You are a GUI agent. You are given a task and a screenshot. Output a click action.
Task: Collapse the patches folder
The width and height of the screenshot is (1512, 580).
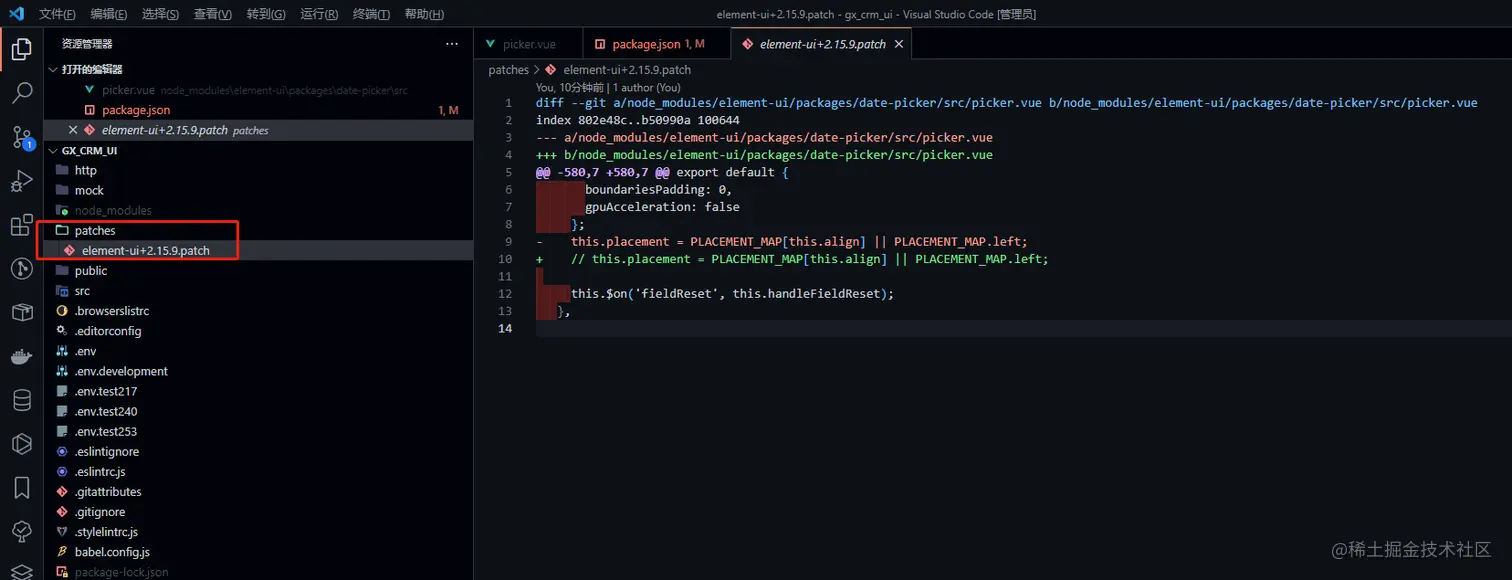pyautogui.click(x=95, y=231)
